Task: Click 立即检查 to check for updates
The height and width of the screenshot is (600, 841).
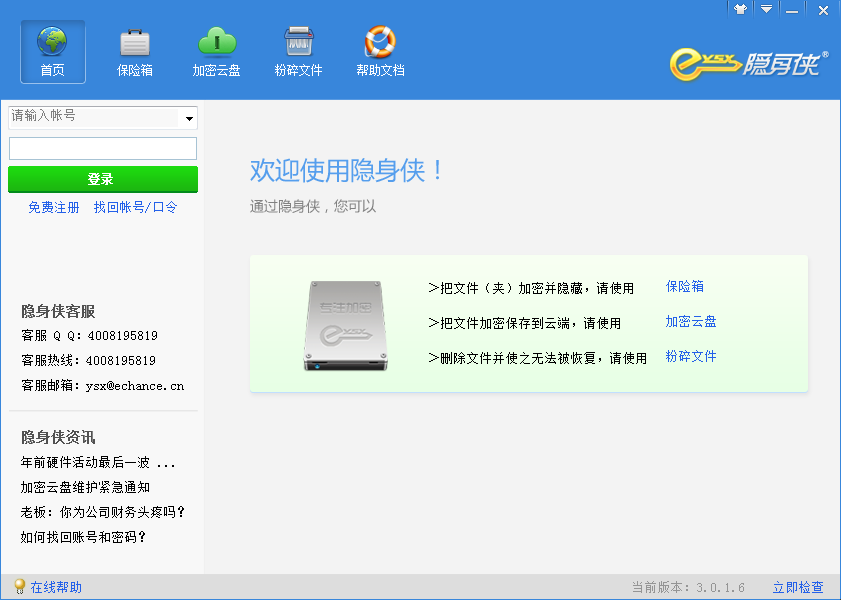Action: [x=798, y=588]
